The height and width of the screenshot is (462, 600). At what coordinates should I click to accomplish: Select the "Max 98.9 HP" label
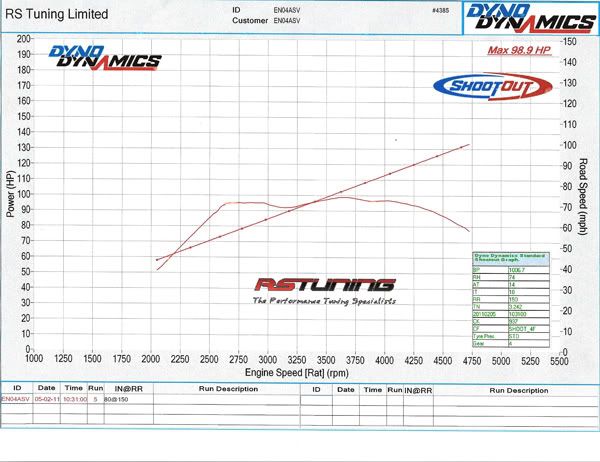point(519,50)
